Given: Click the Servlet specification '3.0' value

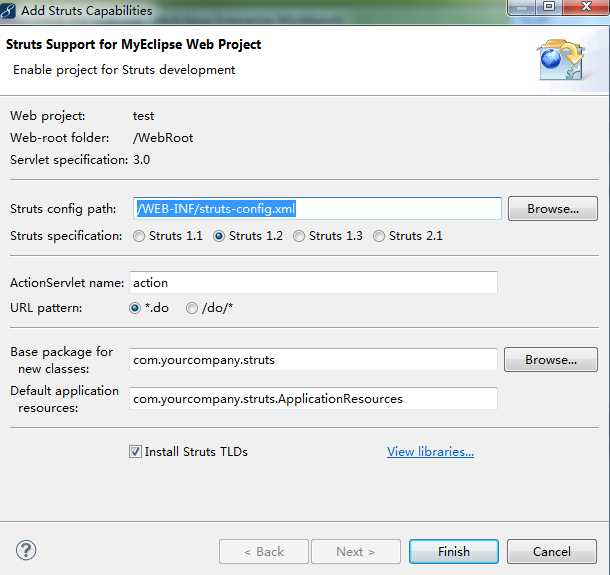Looking at the screenshot, I should [142, 160].
